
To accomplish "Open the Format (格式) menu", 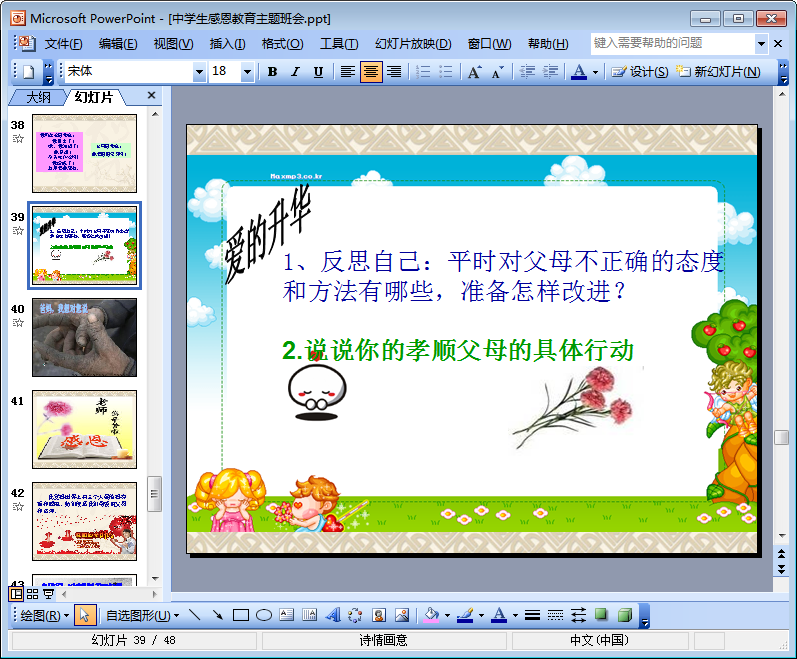I will pos(282,44).
